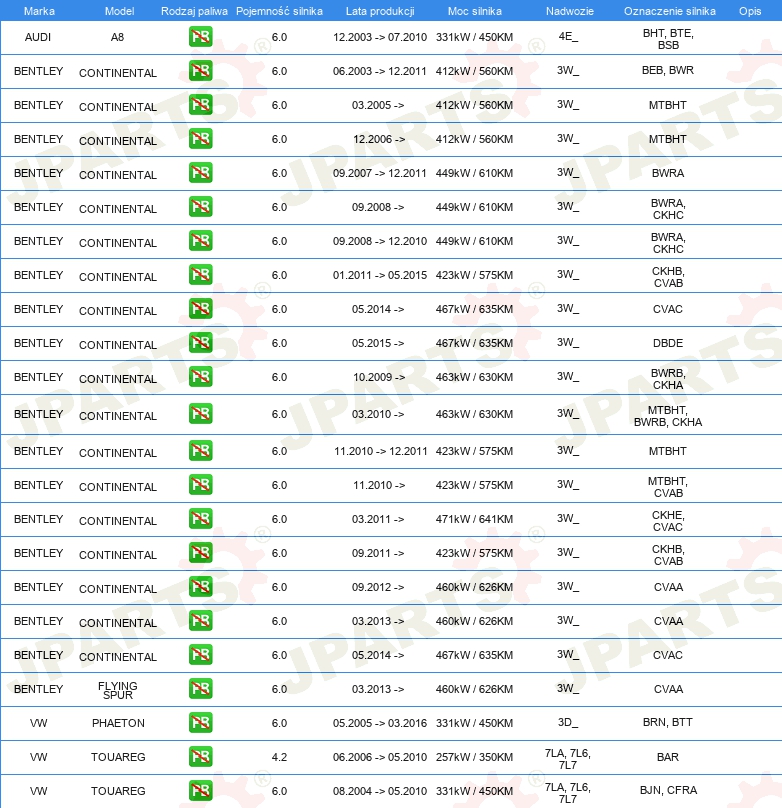Screen dimensions: 782x808
Task: Click the fuel icon in the 01.2011 -> 05.2015 row
Action: (x=200, y=275)
